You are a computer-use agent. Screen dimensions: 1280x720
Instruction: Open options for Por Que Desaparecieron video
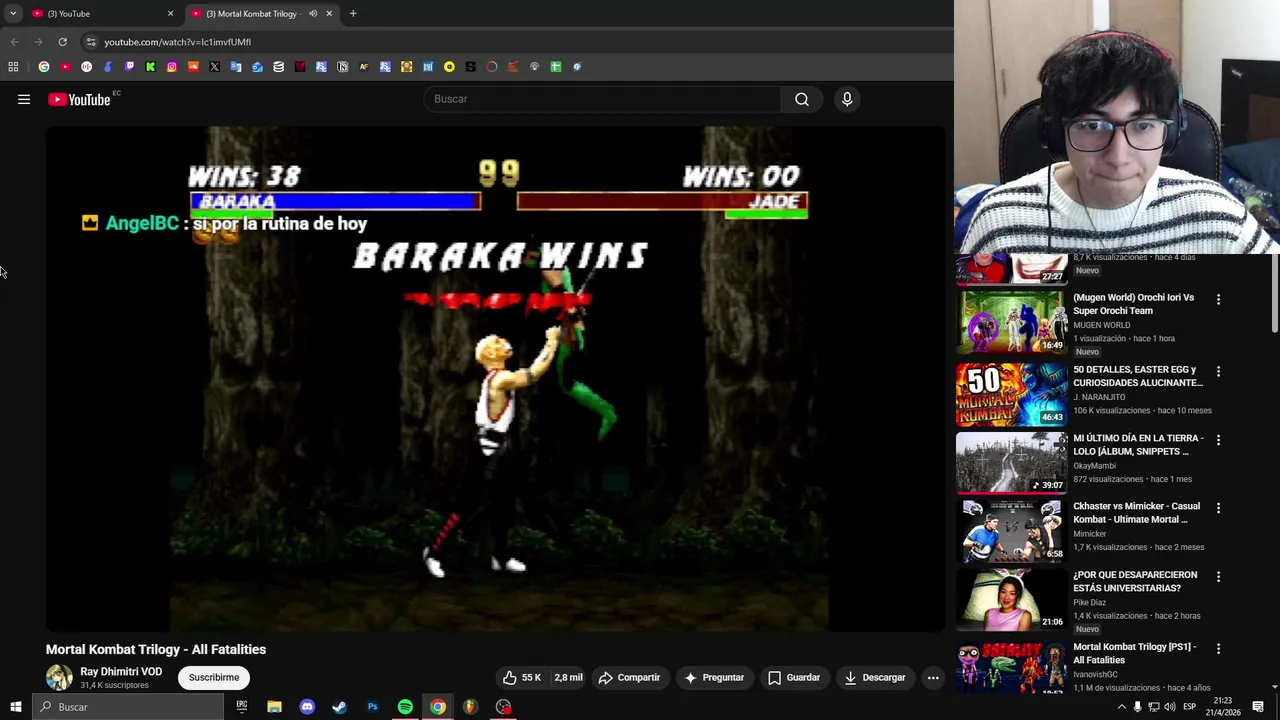pyautogui.click(x=1218, y=577)
